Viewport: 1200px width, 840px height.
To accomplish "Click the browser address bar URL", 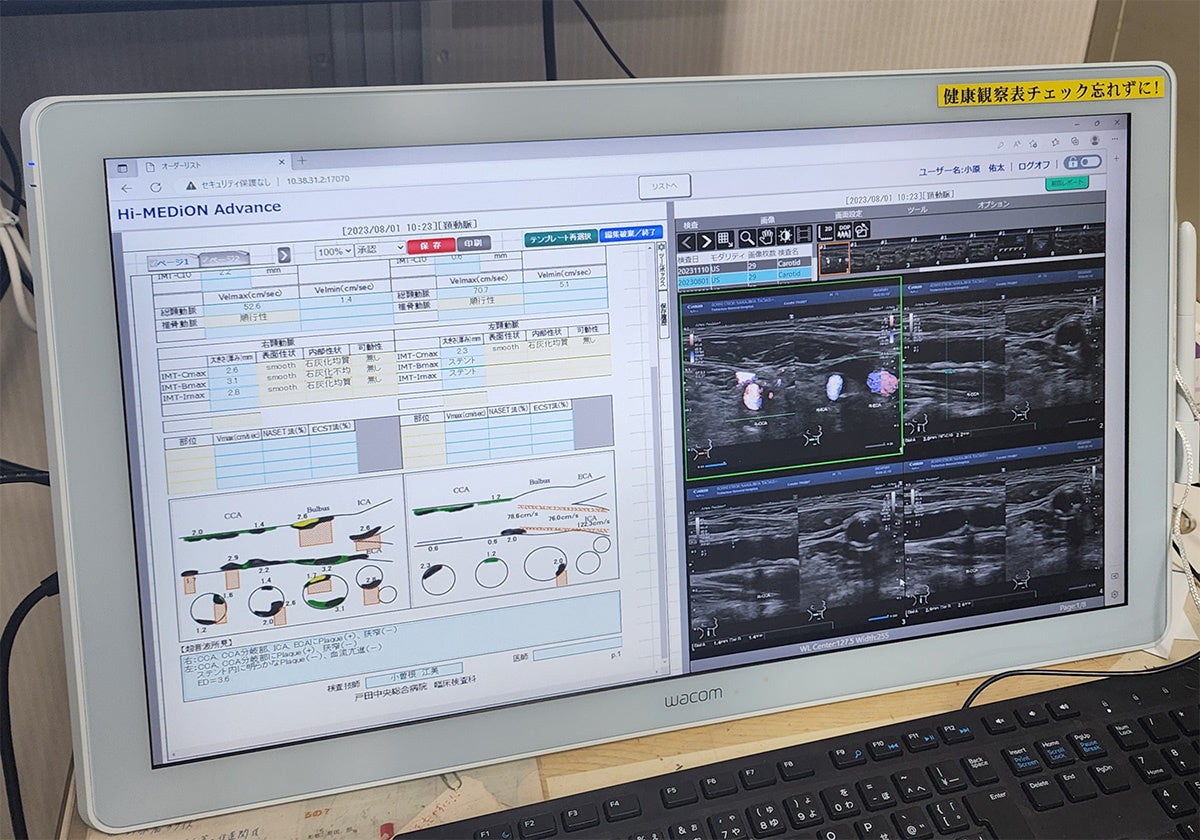I will click(x=317, y=180).
